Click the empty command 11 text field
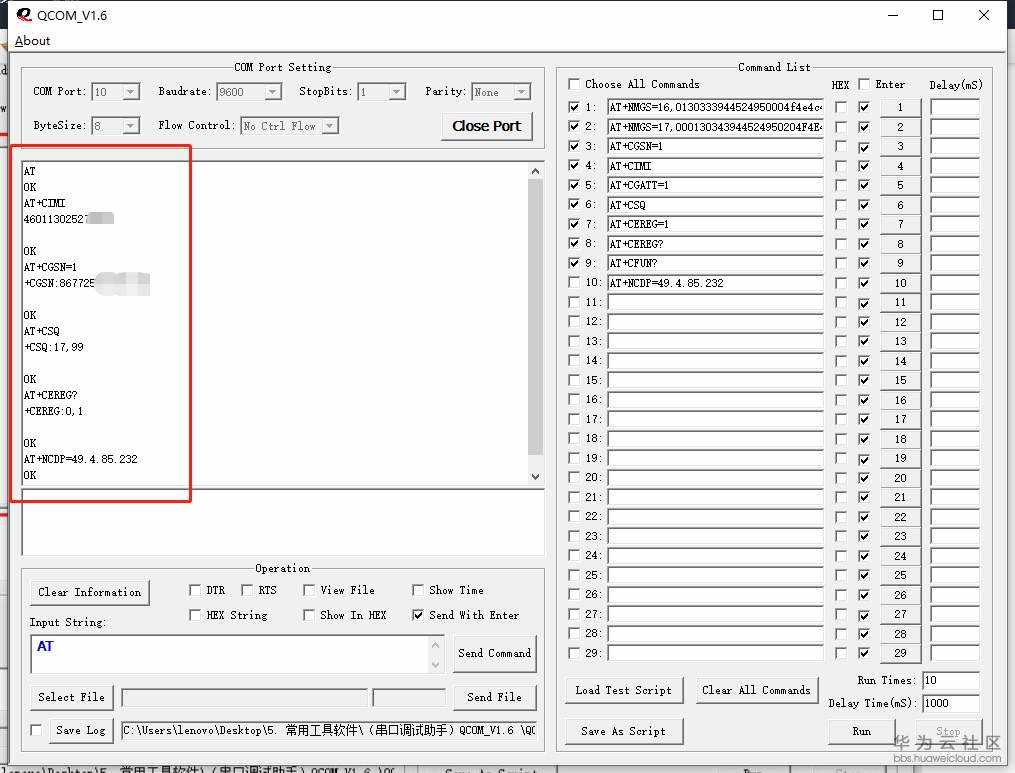 715,302
